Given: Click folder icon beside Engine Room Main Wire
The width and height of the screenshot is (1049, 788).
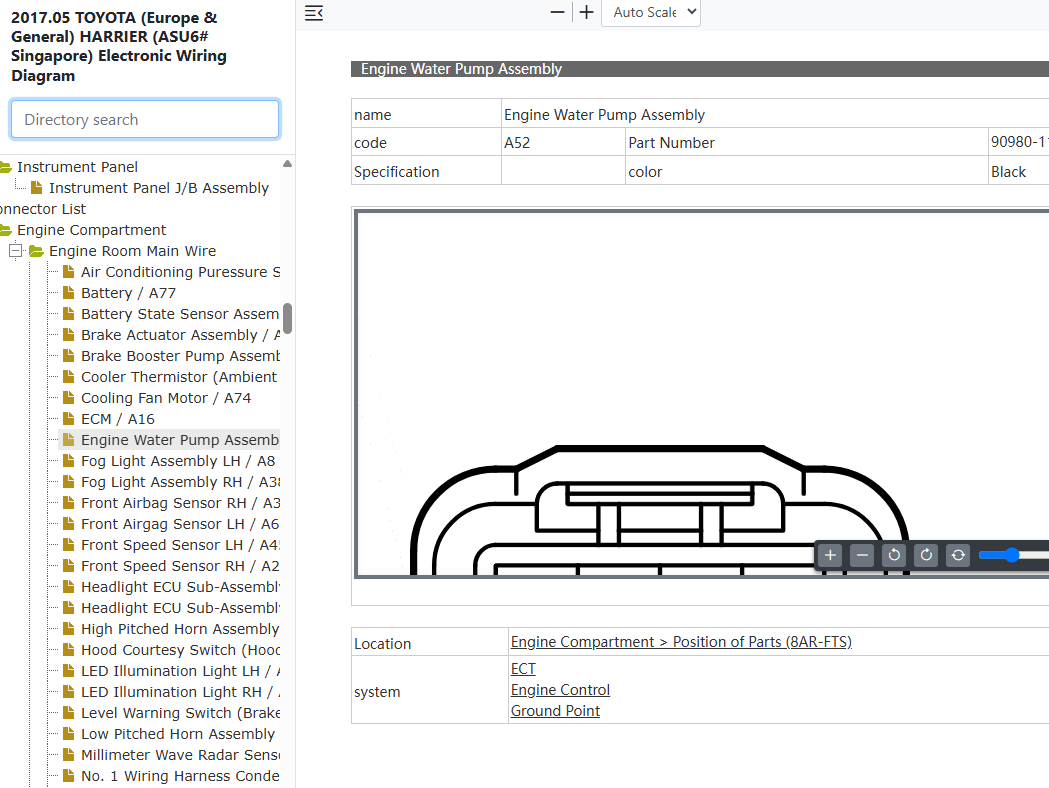Looking at the screenshot, I should [x=36, y=251].
